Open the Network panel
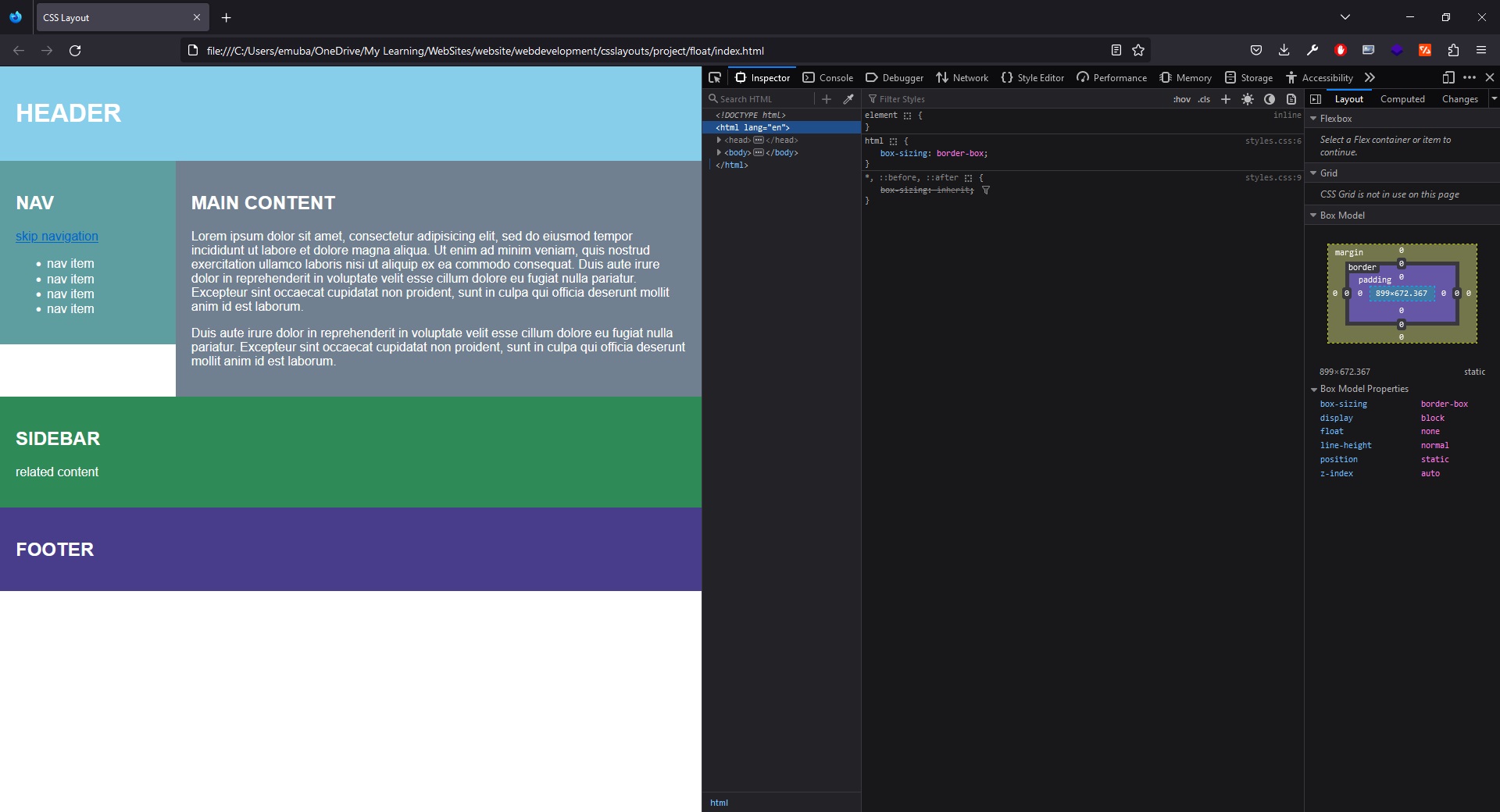 (962, 77)
